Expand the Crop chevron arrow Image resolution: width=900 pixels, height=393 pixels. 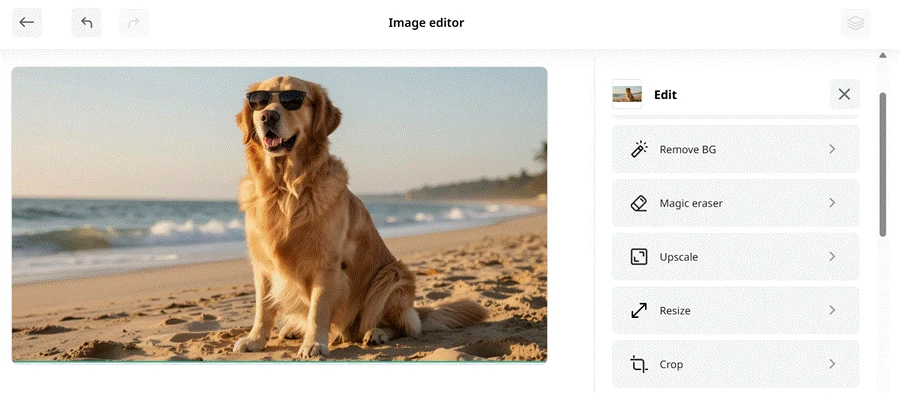[x=832, y=364]
